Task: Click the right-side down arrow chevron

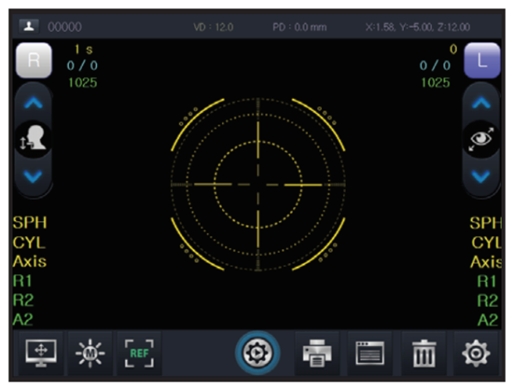Action: click(481, 176)
